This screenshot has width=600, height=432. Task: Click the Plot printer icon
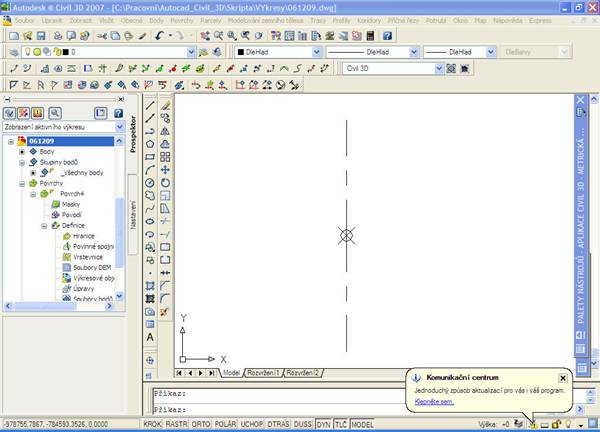pos(57,36)
